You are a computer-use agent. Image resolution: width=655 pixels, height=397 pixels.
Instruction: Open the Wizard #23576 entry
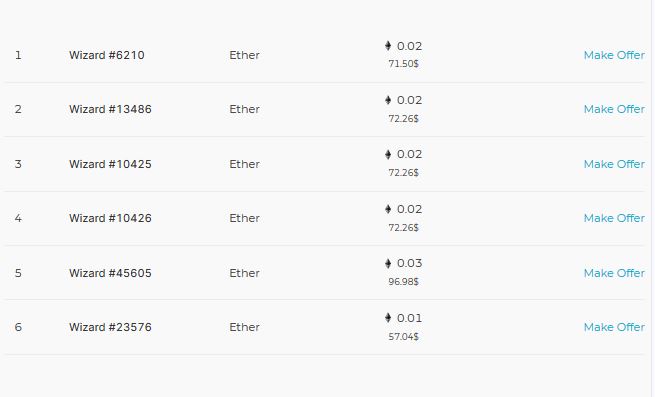pos(110,327)
